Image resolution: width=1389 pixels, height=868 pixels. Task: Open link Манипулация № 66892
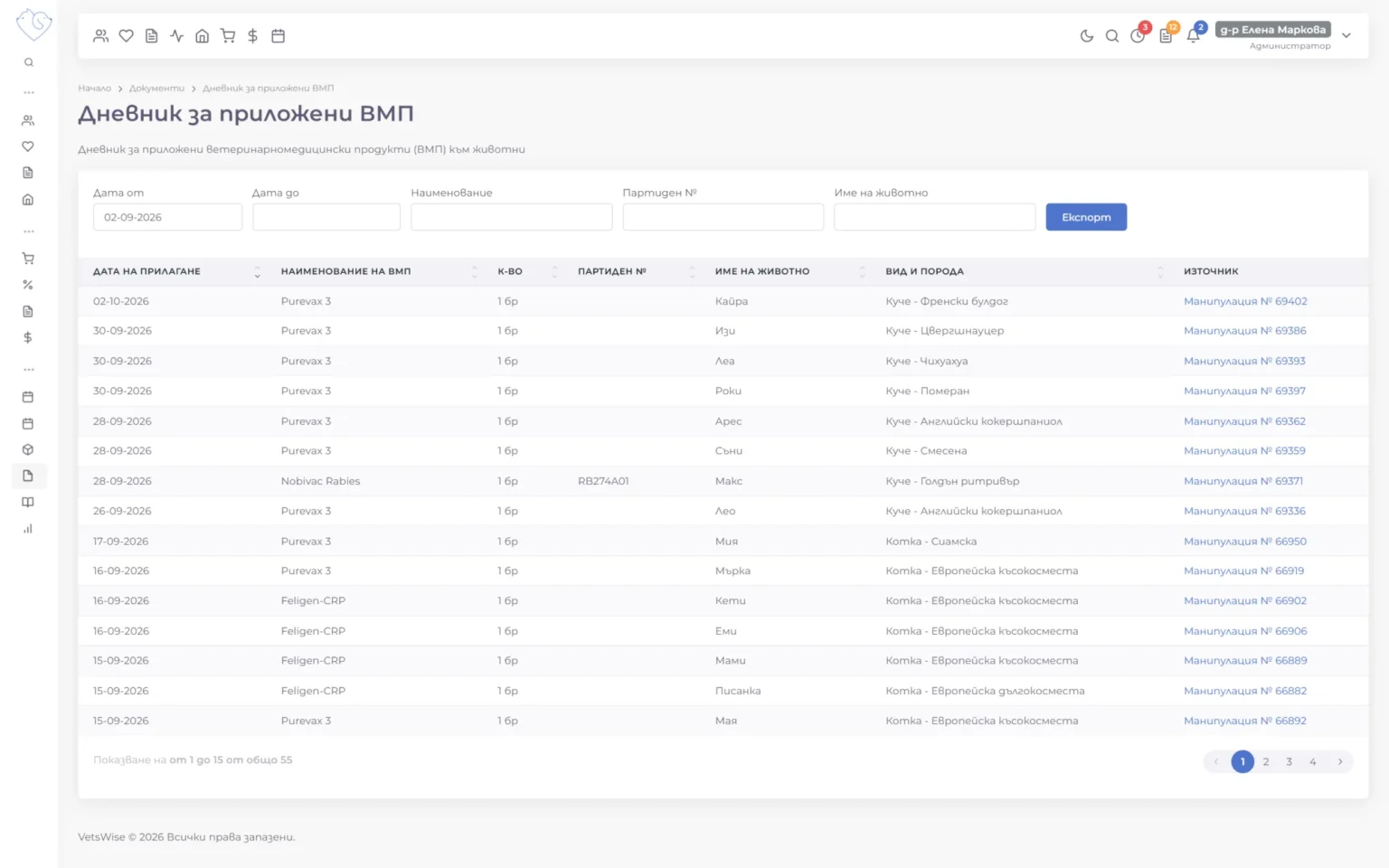(x=1245, y=721)
